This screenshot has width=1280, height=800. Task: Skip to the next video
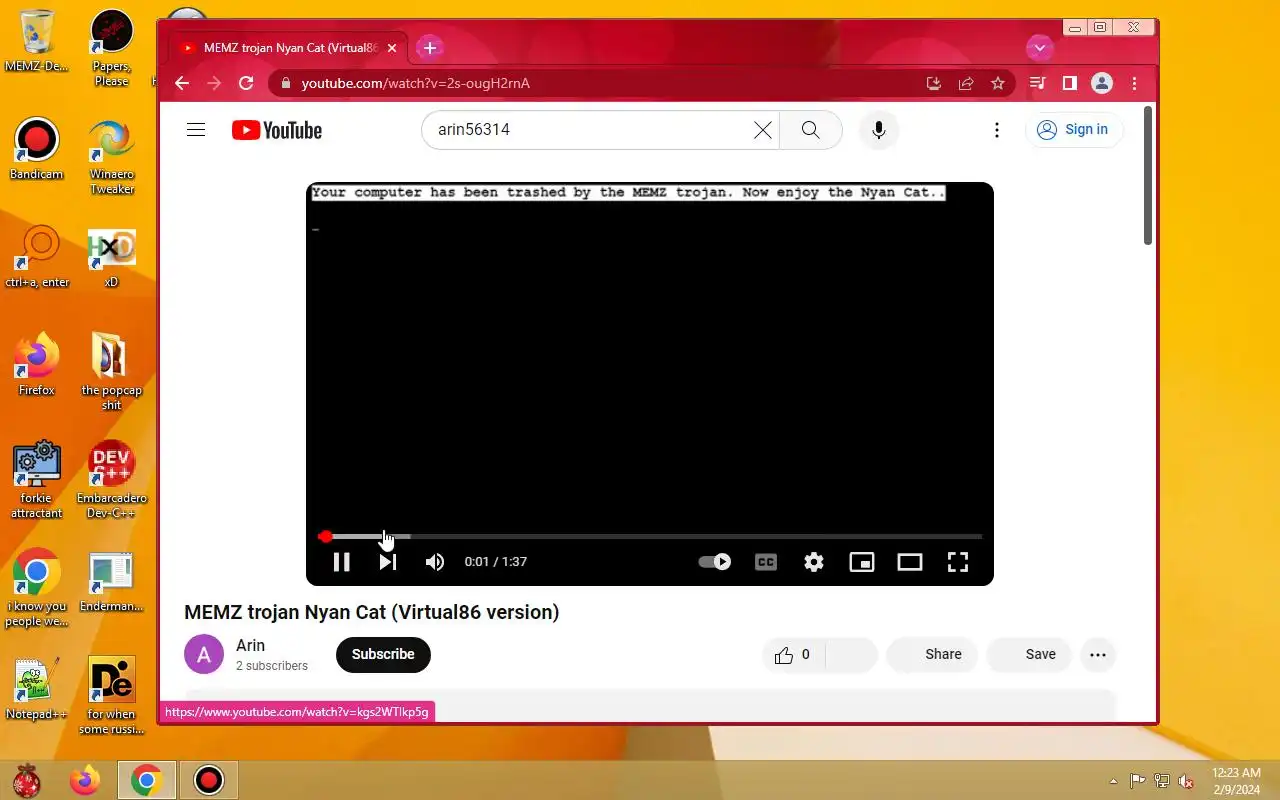click(387, 562)
